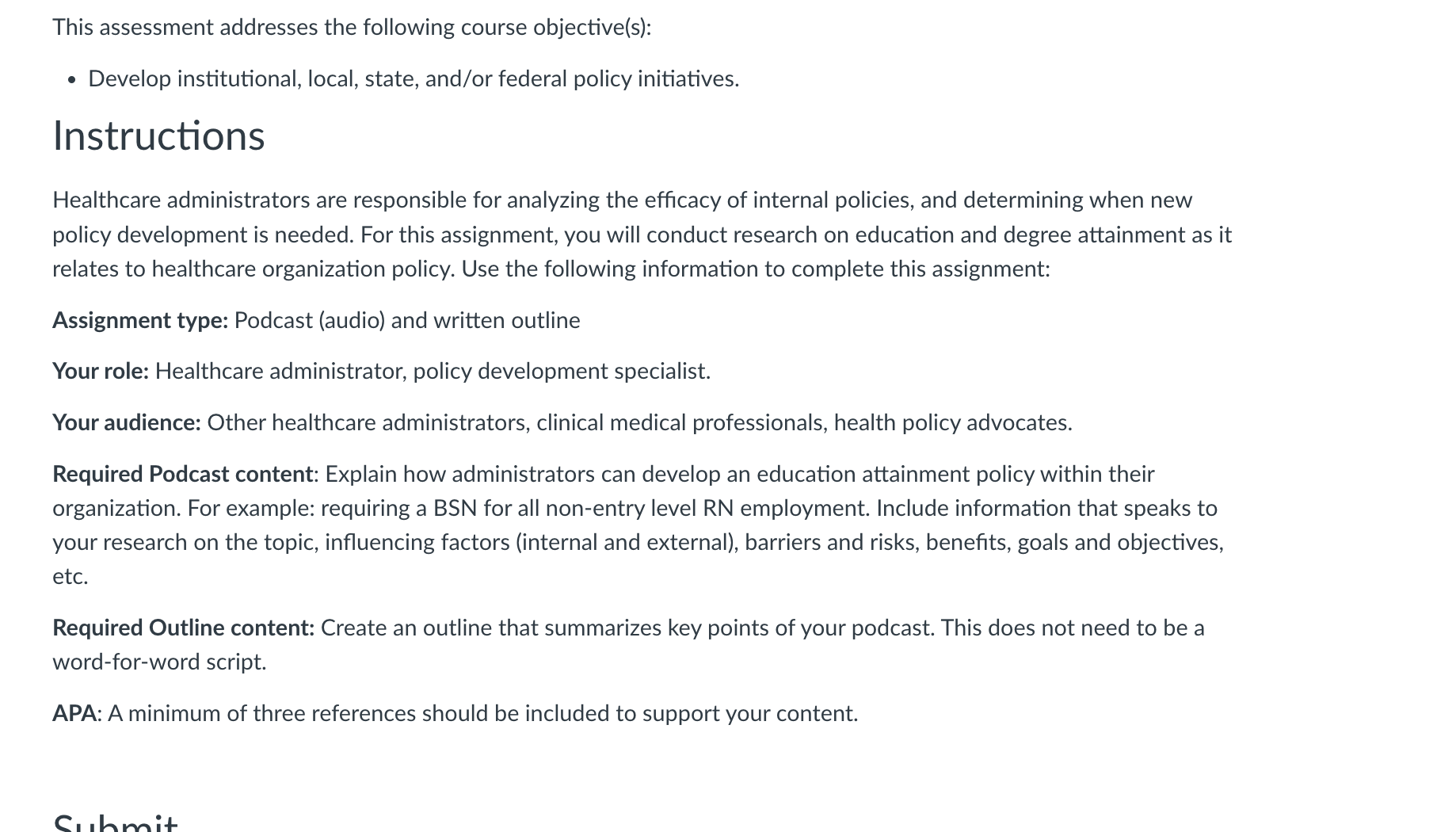This screenshot has width=1456, height=832.
Task: Click the bold 'Your role:' label
Action: [x=101, y=371]
